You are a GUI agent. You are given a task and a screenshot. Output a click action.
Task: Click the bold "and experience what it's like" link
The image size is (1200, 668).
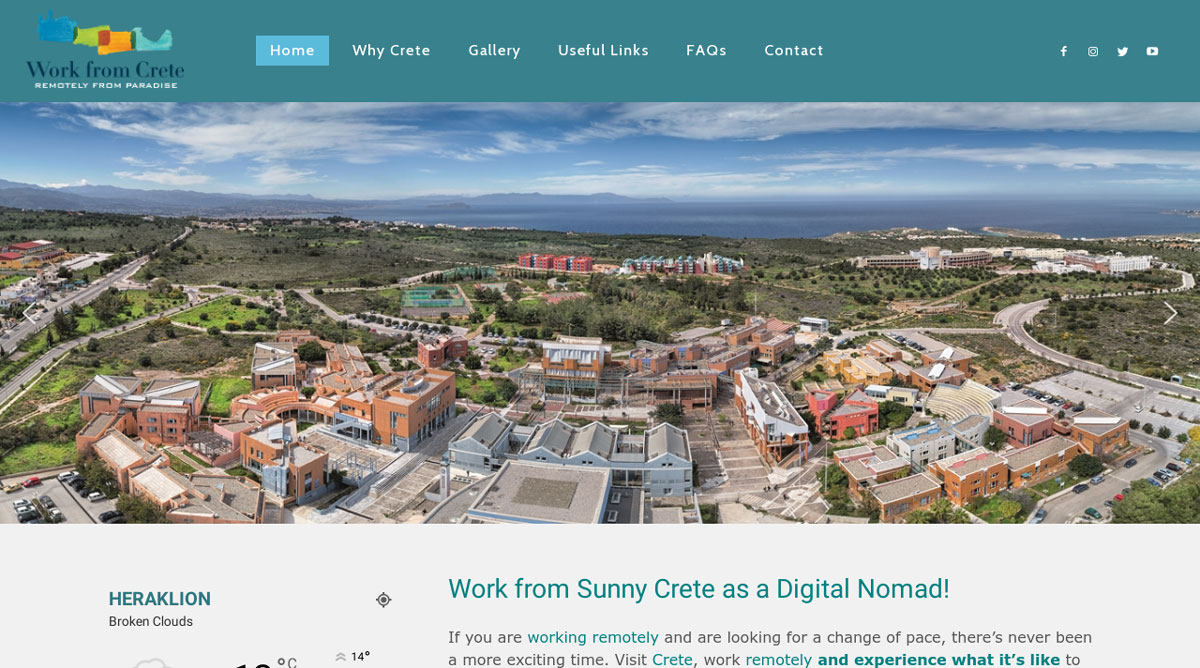point(938,660)
